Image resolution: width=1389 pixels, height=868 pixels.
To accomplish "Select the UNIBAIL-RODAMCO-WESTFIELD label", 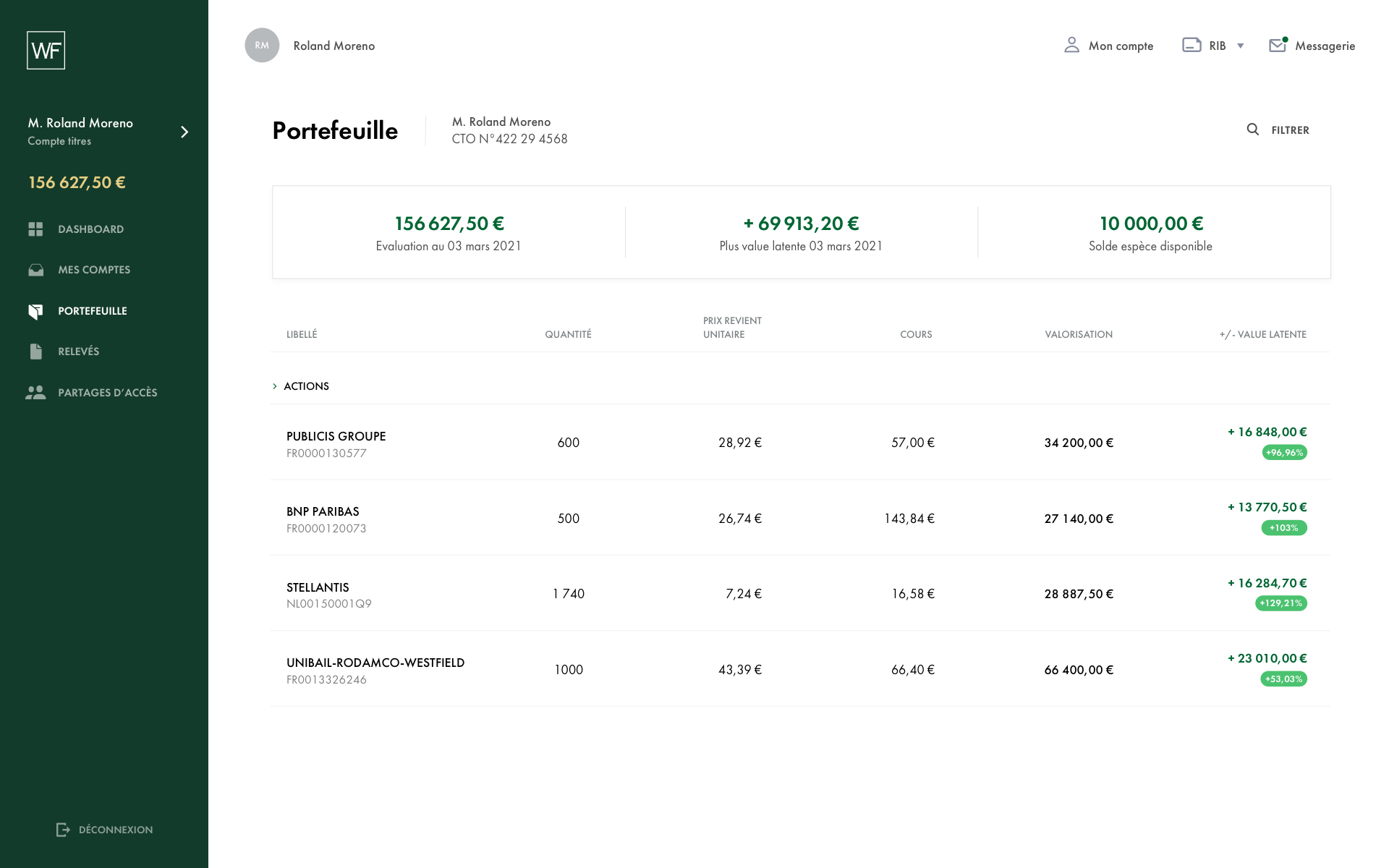I will pos(375,663).
